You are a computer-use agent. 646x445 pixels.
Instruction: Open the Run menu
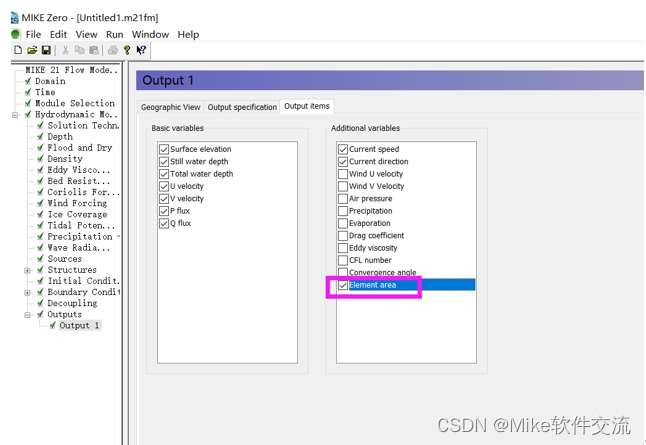[x=115, y=35]
